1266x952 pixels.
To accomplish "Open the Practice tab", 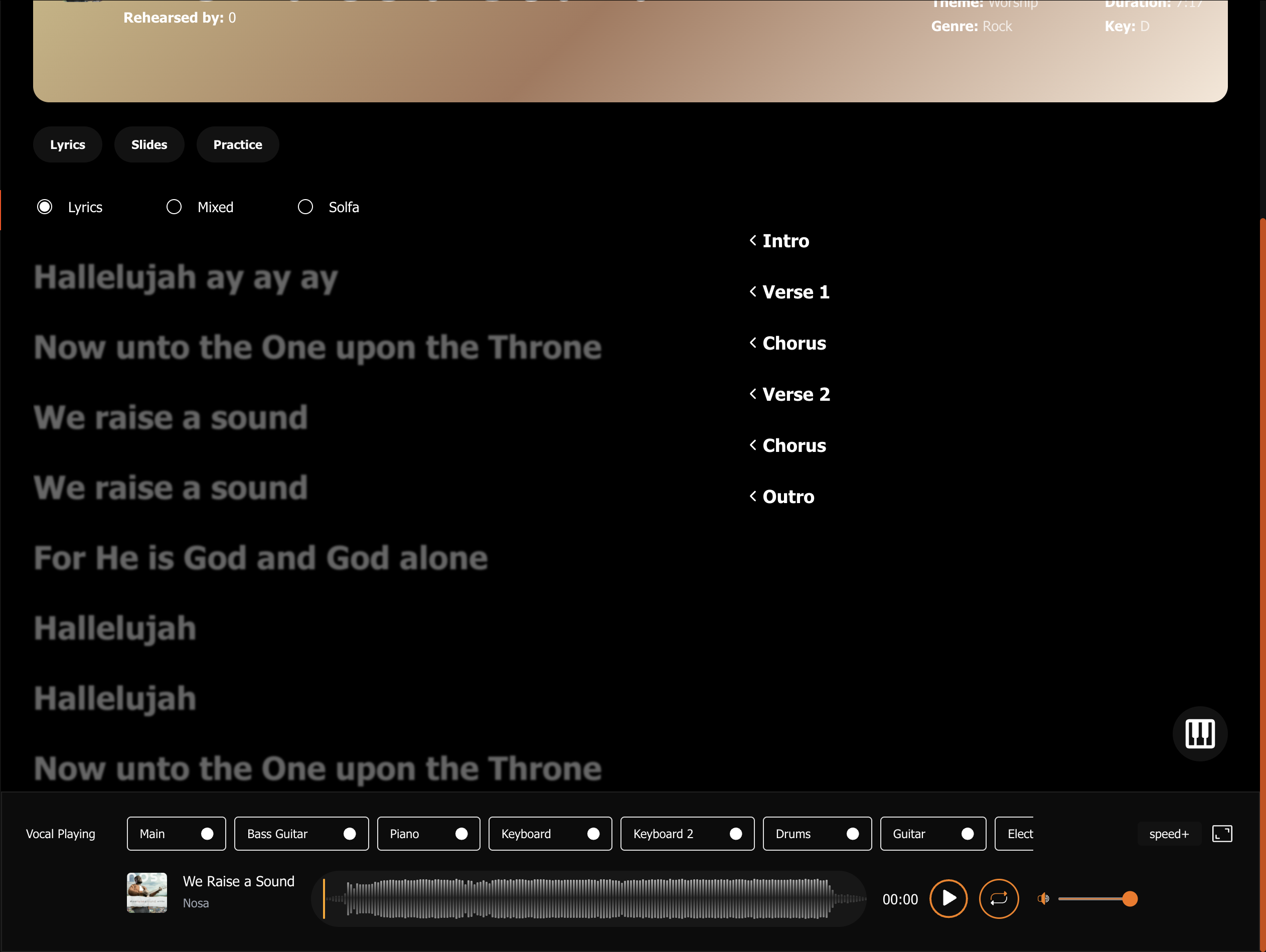I will 238,144.
